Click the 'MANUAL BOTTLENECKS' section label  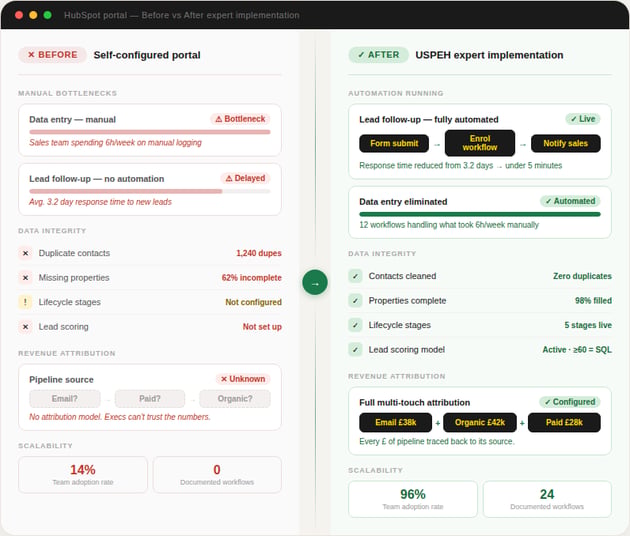tap(68, 93)
